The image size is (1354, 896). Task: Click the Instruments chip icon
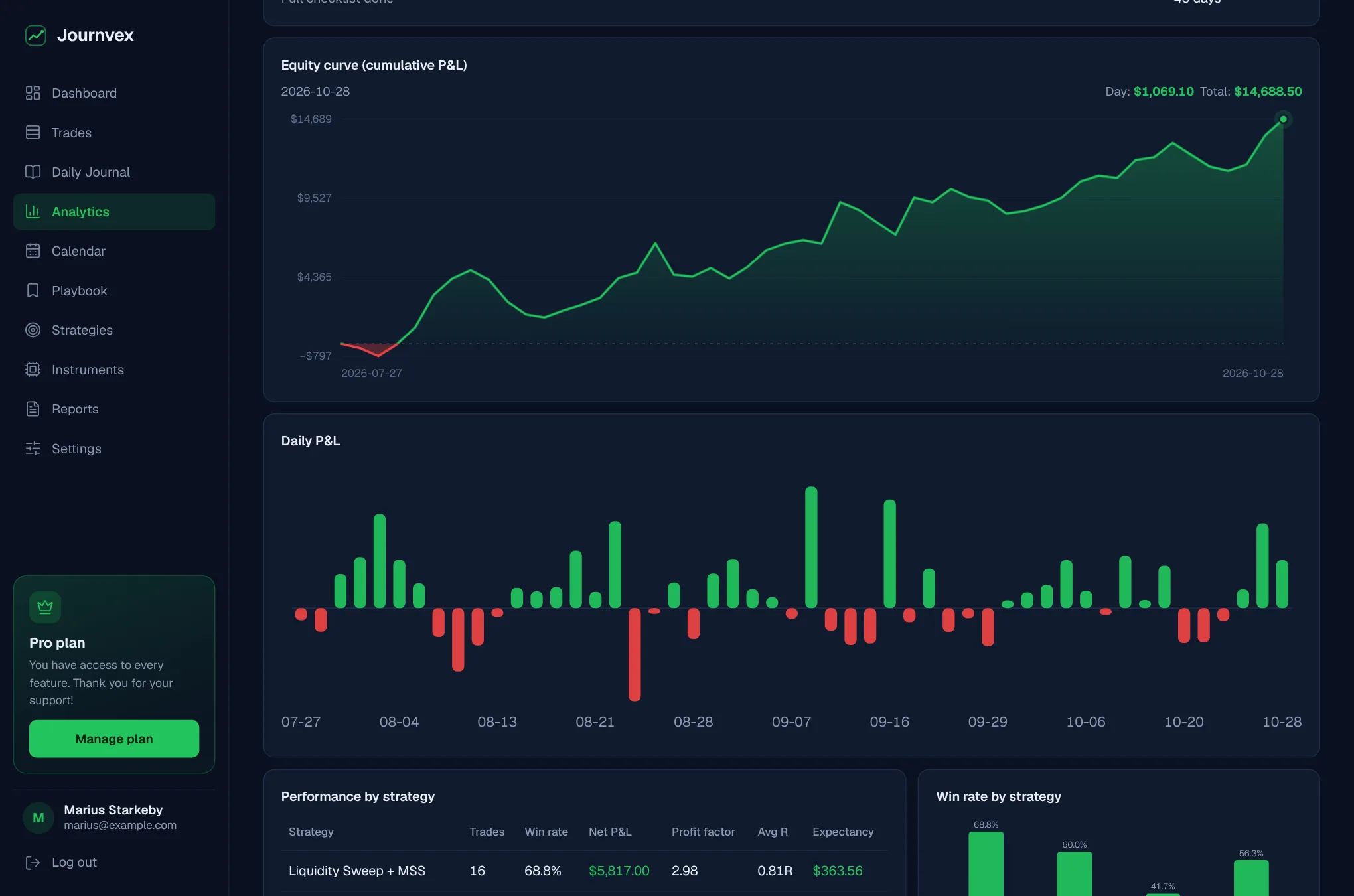pyautogui.click(x=33, y=370)
